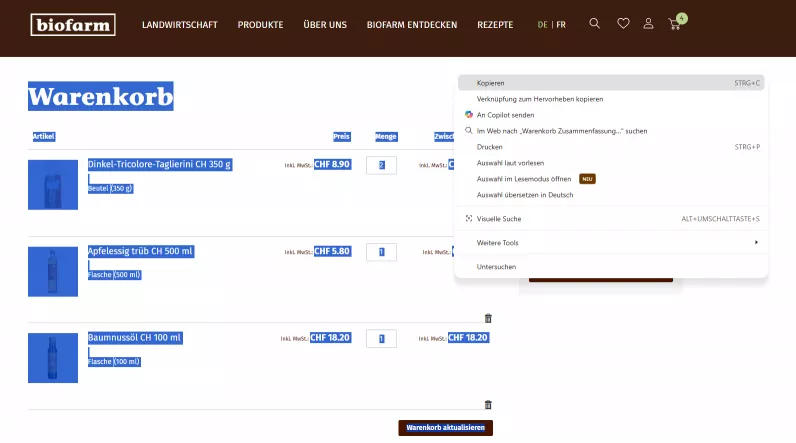Select Im Web nach Warenkorb suchen
The height and width of the screenshot is (443, 796).
click(x=611, y=131)
